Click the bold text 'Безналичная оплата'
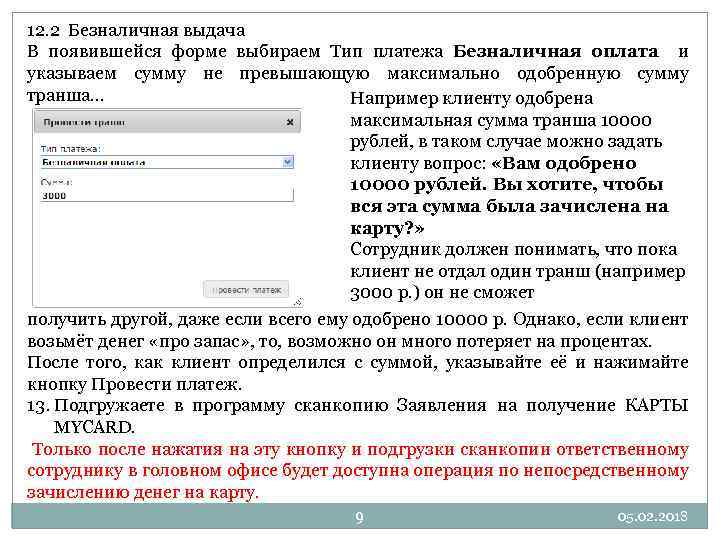The height and width of the screenshot is (540, 720). coord(556,51)
